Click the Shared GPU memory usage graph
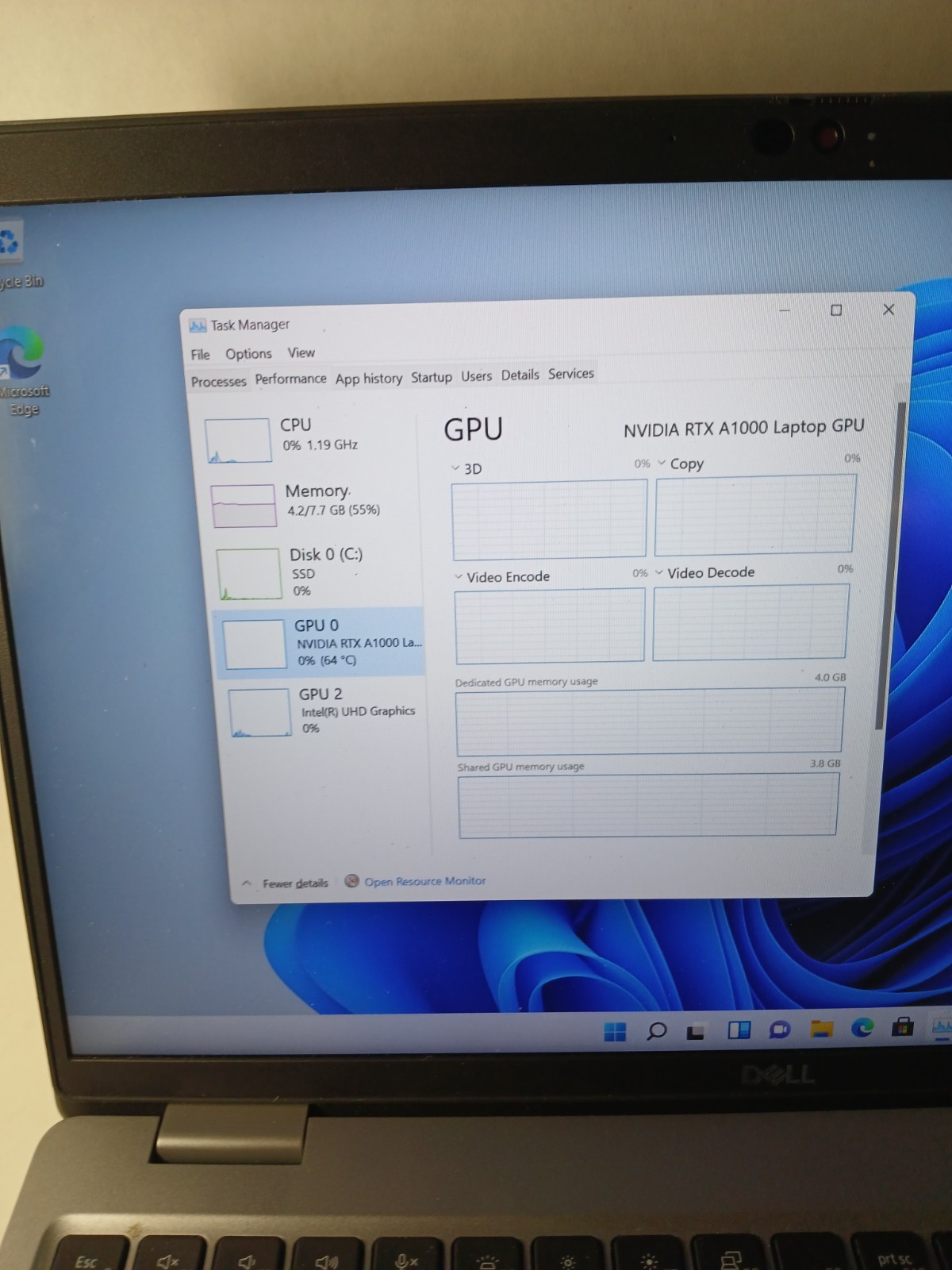 648,805
